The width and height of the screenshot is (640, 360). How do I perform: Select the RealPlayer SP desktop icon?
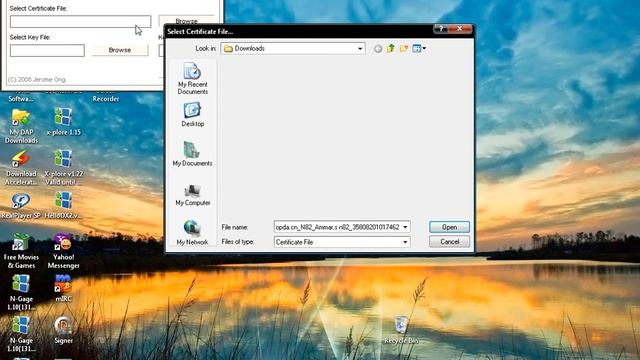pyautogui.click(x=21, y=206)
